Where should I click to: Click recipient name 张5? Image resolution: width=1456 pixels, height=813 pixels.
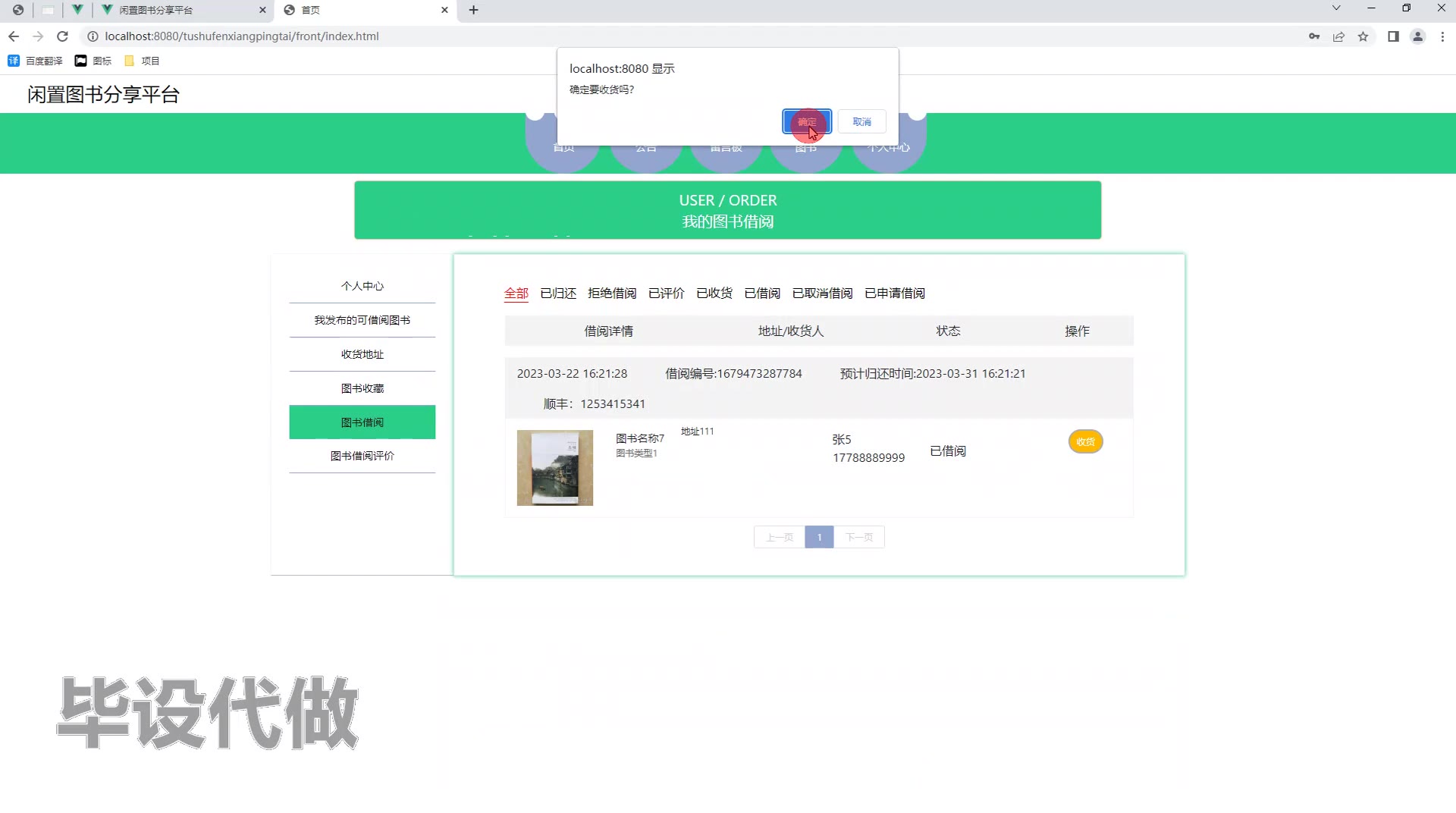842,439
